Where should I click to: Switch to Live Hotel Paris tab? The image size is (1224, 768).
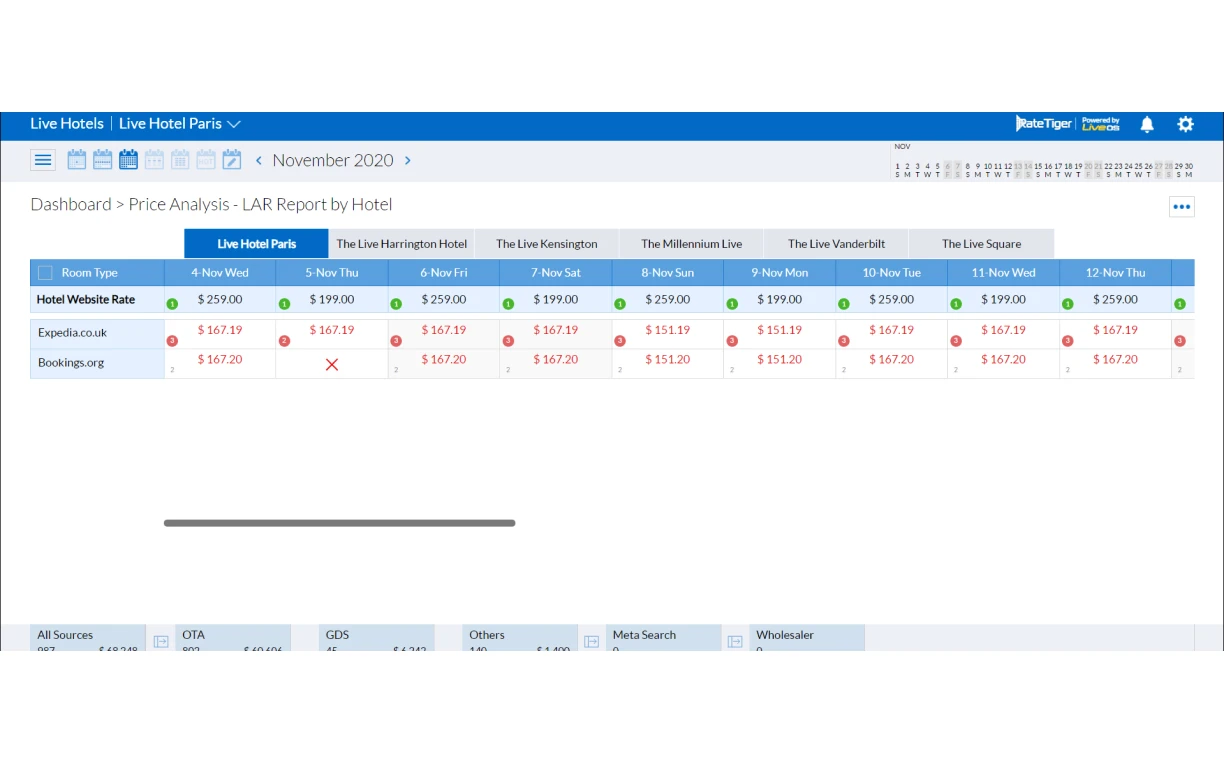pos(256,244)
